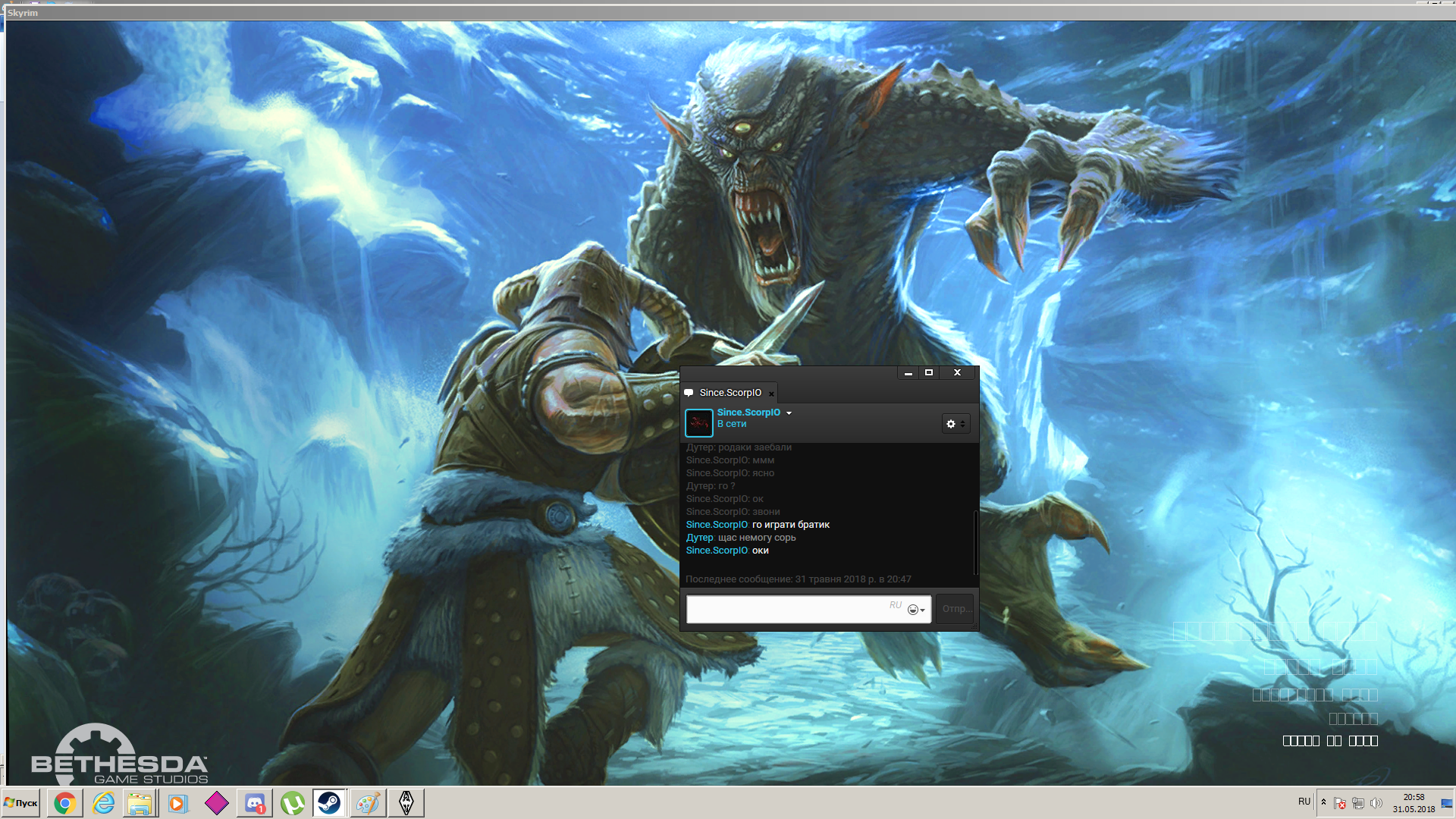1456x819 pixels.
Task: Click Дутер name in 'щас немогу сорь' message
Action: [699, 538]
